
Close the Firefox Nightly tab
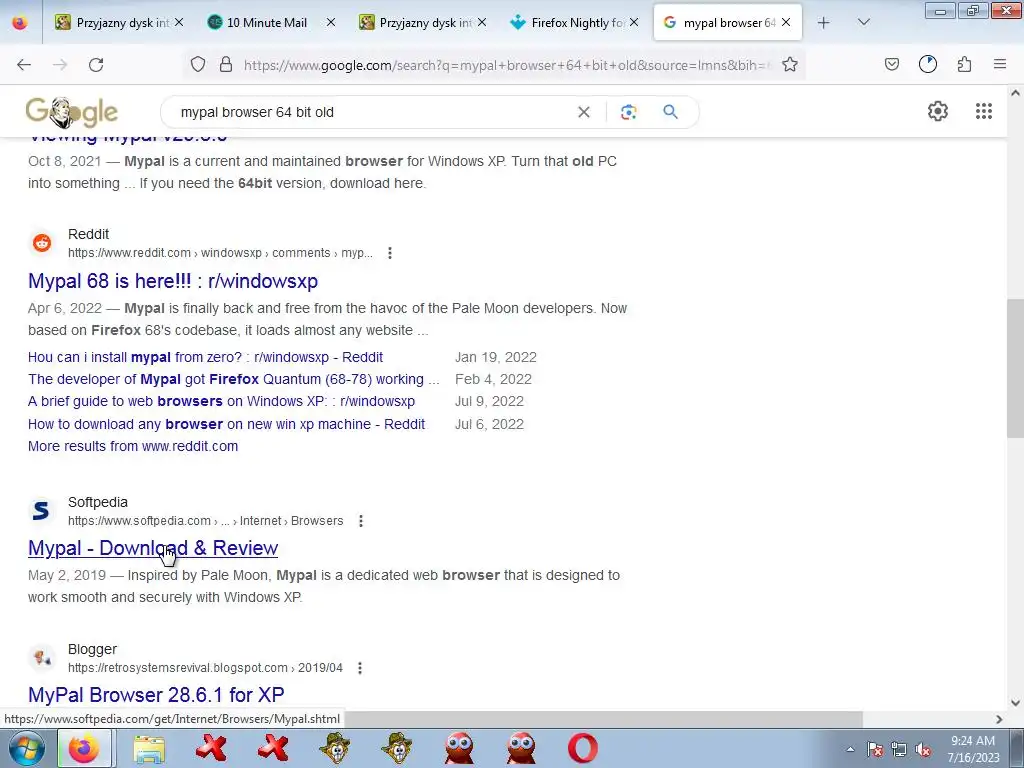[x=633, y=22]
